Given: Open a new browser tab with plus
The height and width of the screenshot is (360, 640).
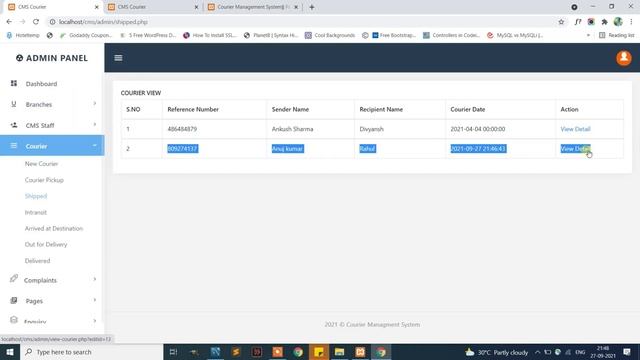Looking at the screenshot, I should pyautogui.click(x=312, y=7).
